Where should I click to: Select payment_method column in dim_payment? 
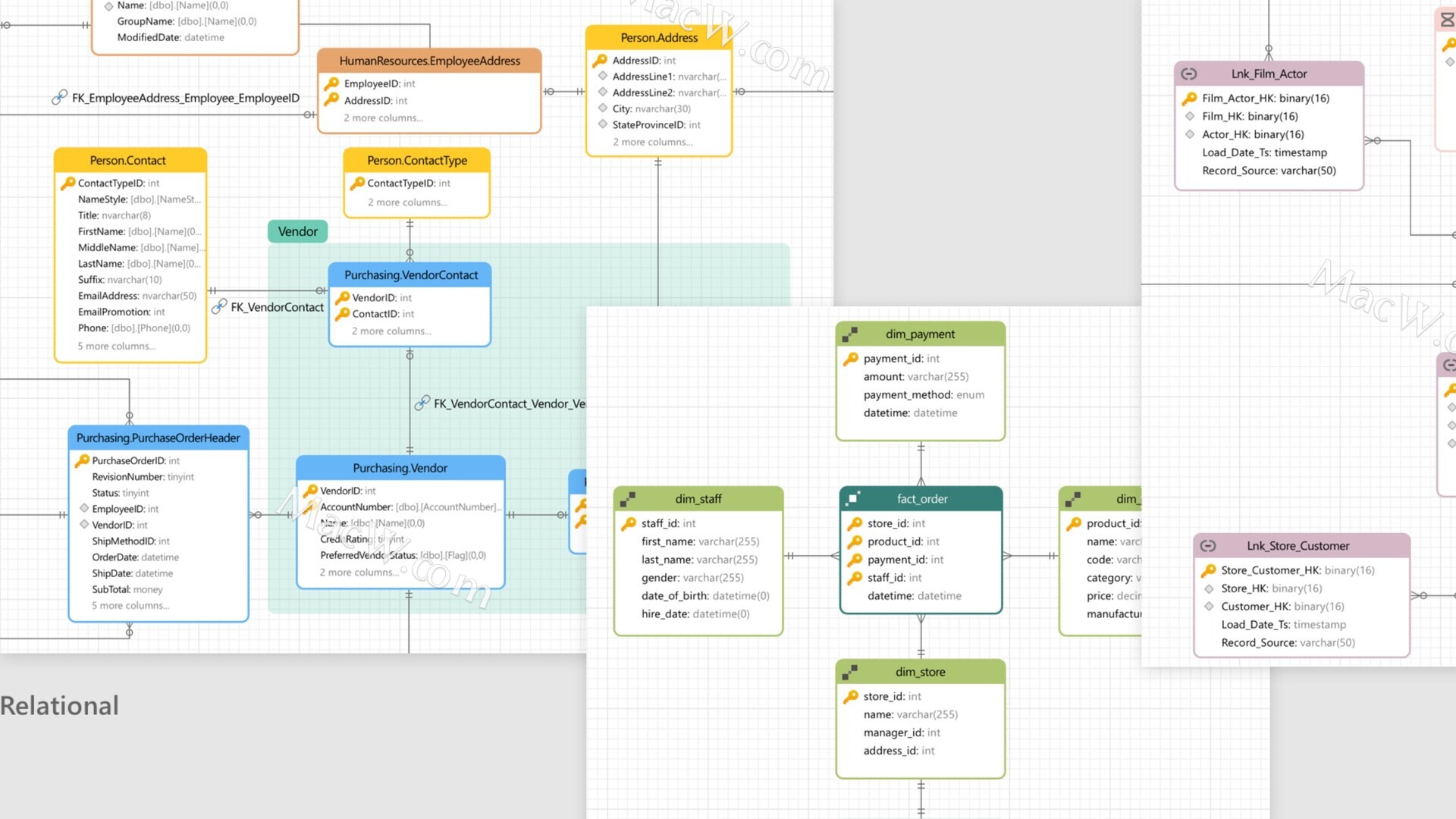point(924,394)
